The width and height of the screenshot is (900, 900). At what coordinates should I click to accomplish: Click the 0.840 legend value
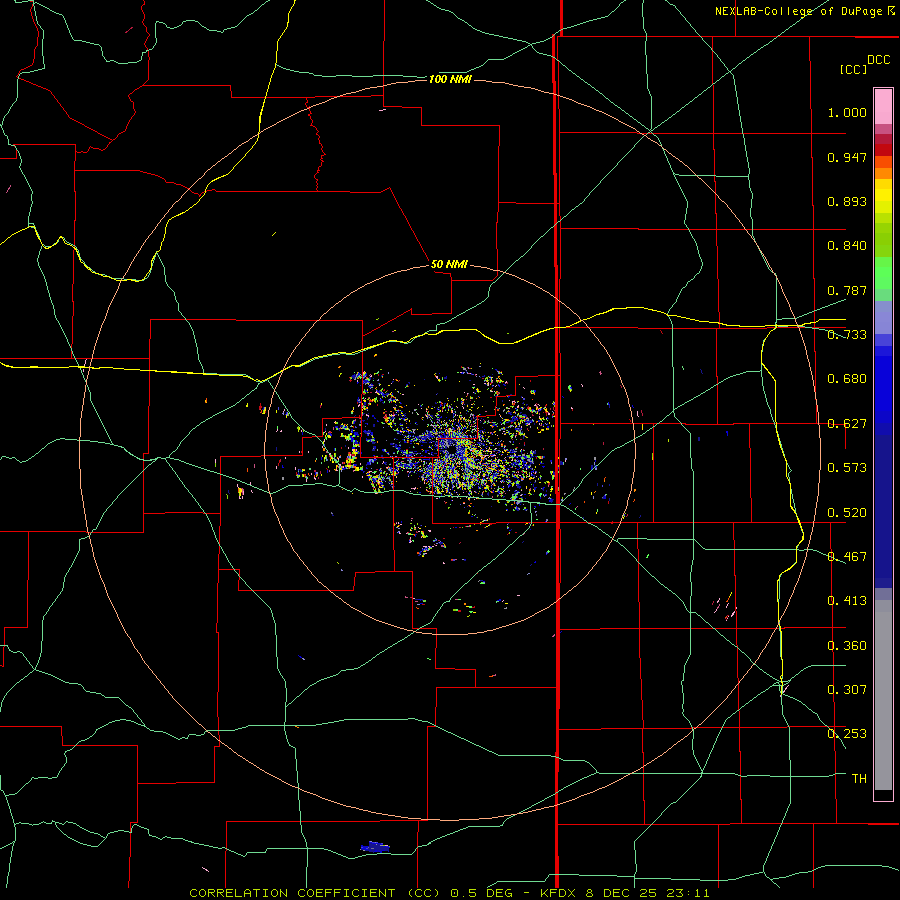pyautogui.click(x=847, y=246)
